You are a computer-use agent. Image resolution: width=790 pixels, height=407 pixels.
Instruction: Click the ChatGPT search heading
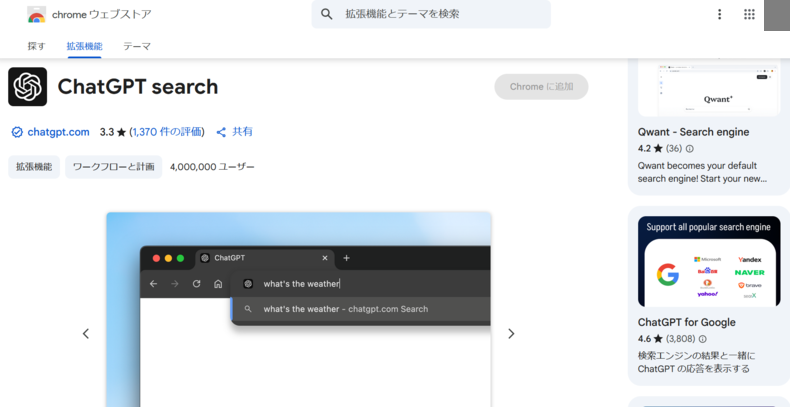[x=138, y=87]
